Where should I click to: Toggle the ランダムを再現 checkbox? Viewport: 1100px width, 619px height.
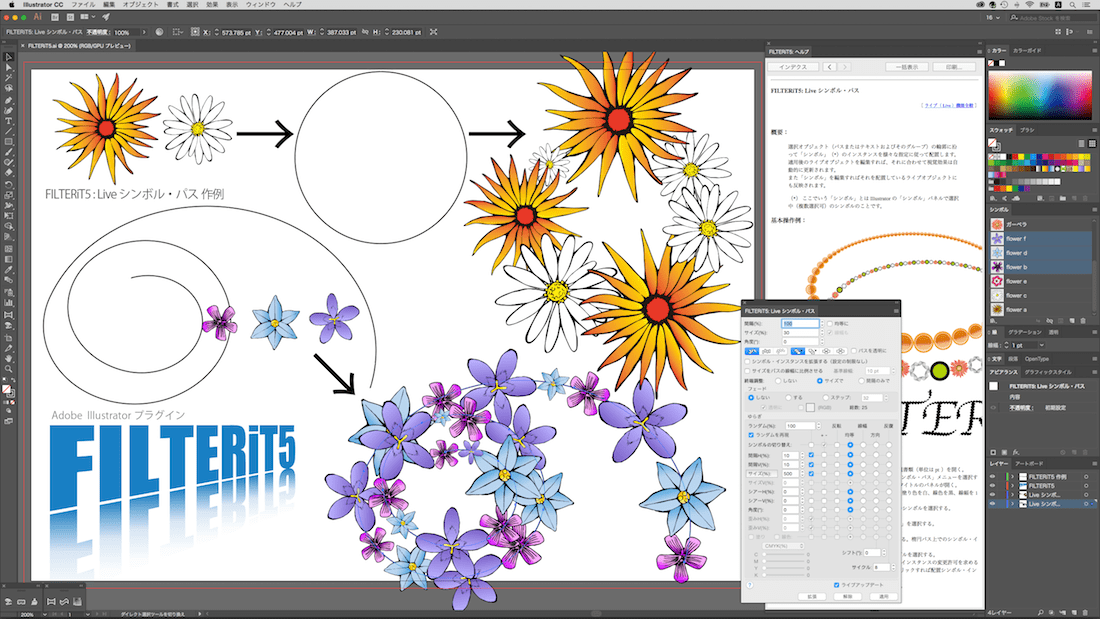click(751, 435)
